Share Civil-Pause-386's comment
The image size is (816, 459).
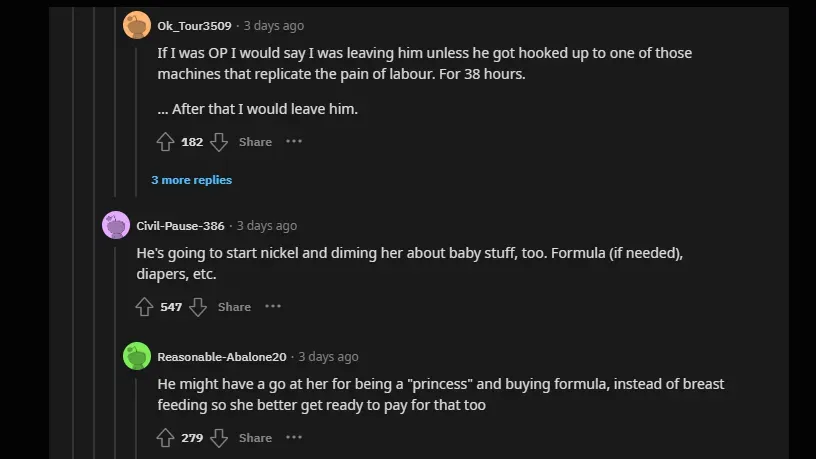pos(234,307)
